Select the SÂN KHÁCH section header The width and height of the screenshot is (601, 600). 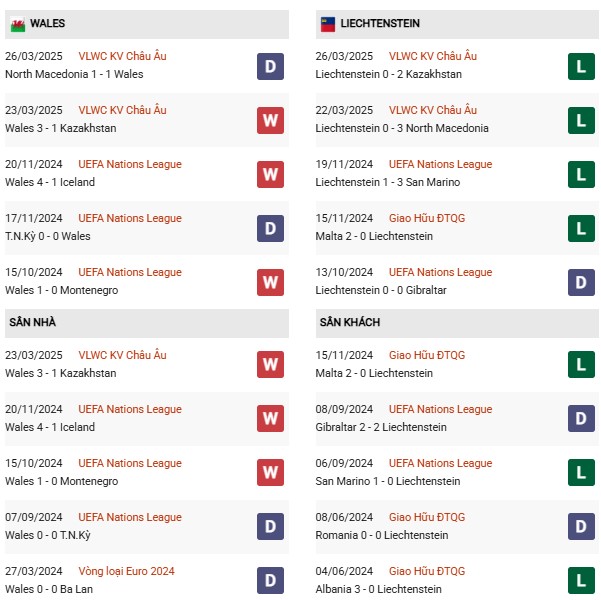click(457, 323)
